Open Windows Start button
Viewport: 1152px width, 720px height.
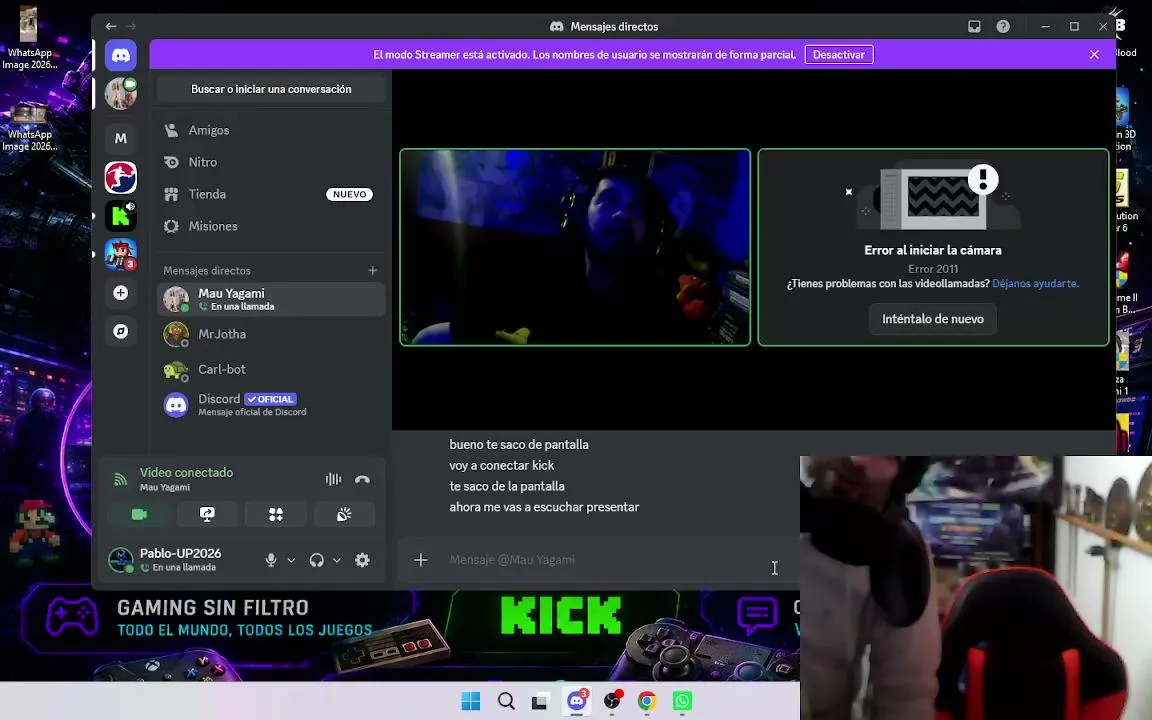(x=471, y=702)
